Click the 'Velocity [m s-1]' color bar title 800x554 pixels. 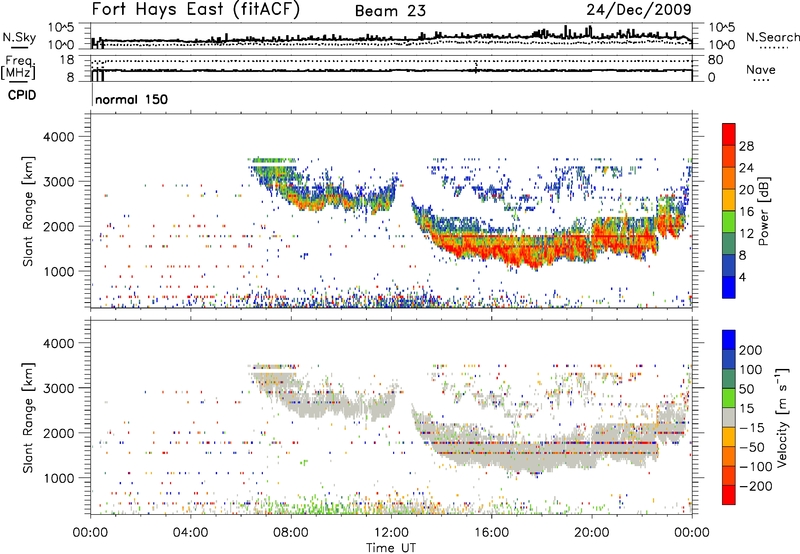pos(782,417)
